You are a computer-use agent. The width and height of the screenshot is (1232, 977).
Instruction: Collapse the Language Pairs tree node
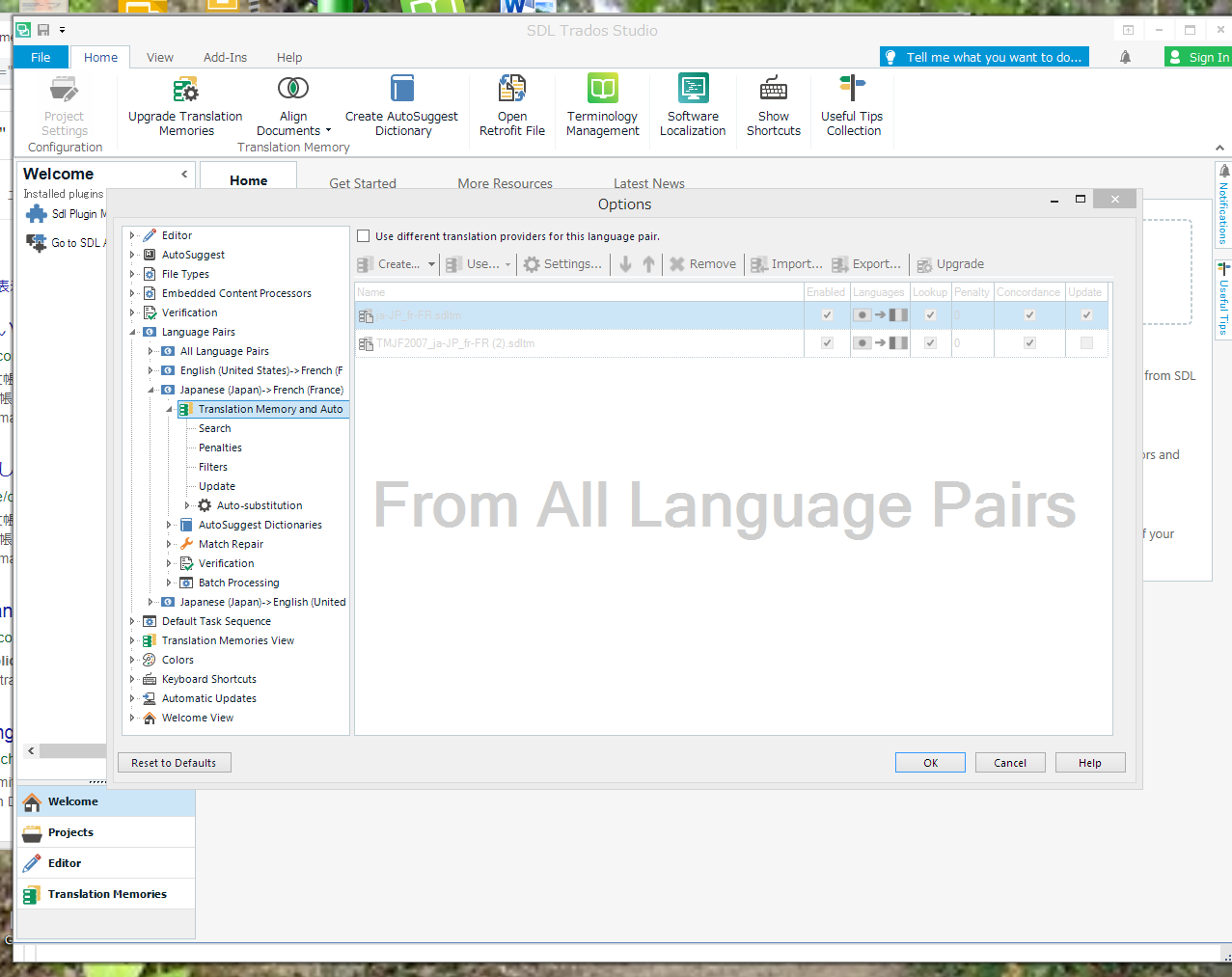click(132, 332)
